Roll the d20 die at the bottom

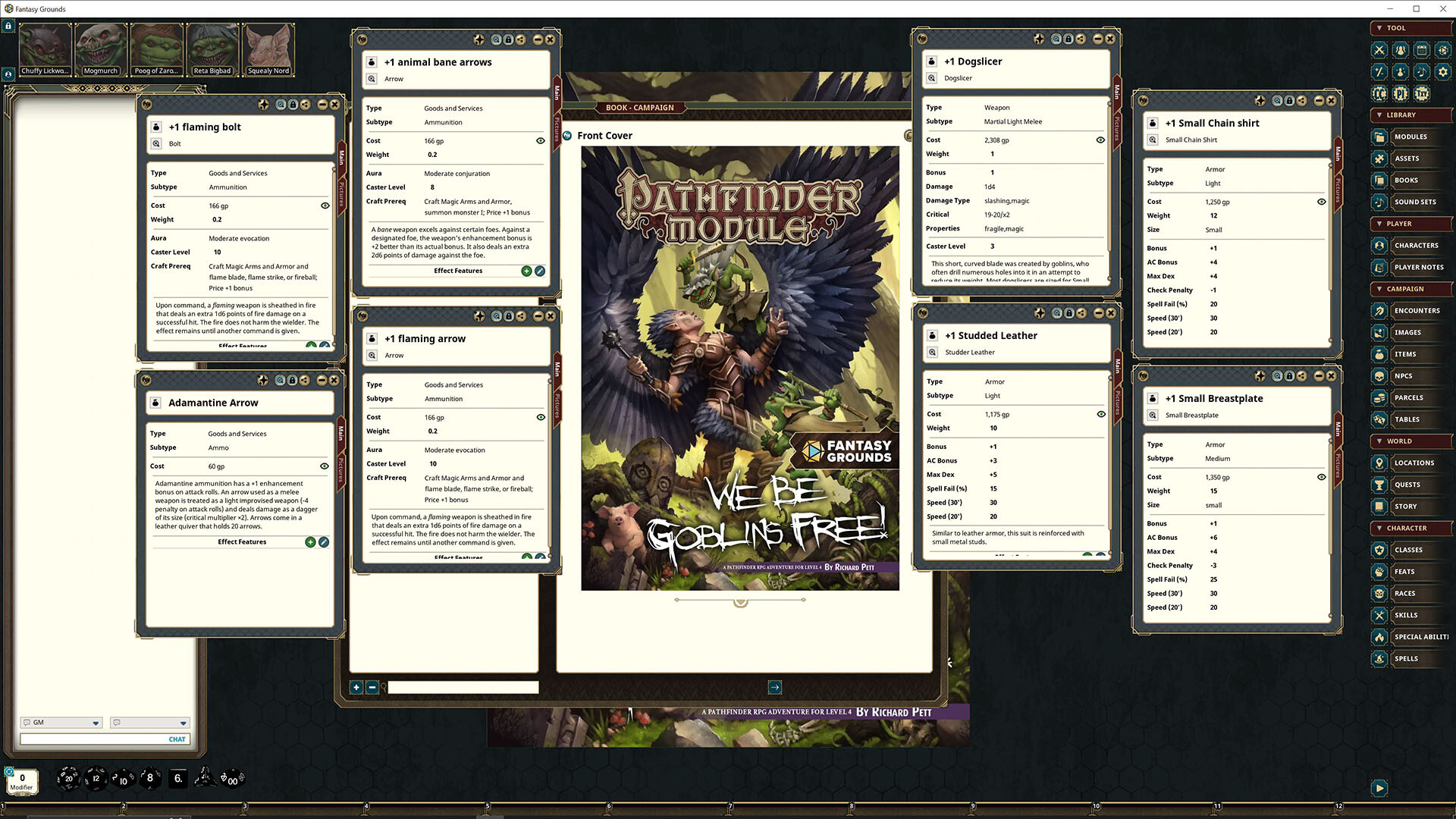point(68,777)
